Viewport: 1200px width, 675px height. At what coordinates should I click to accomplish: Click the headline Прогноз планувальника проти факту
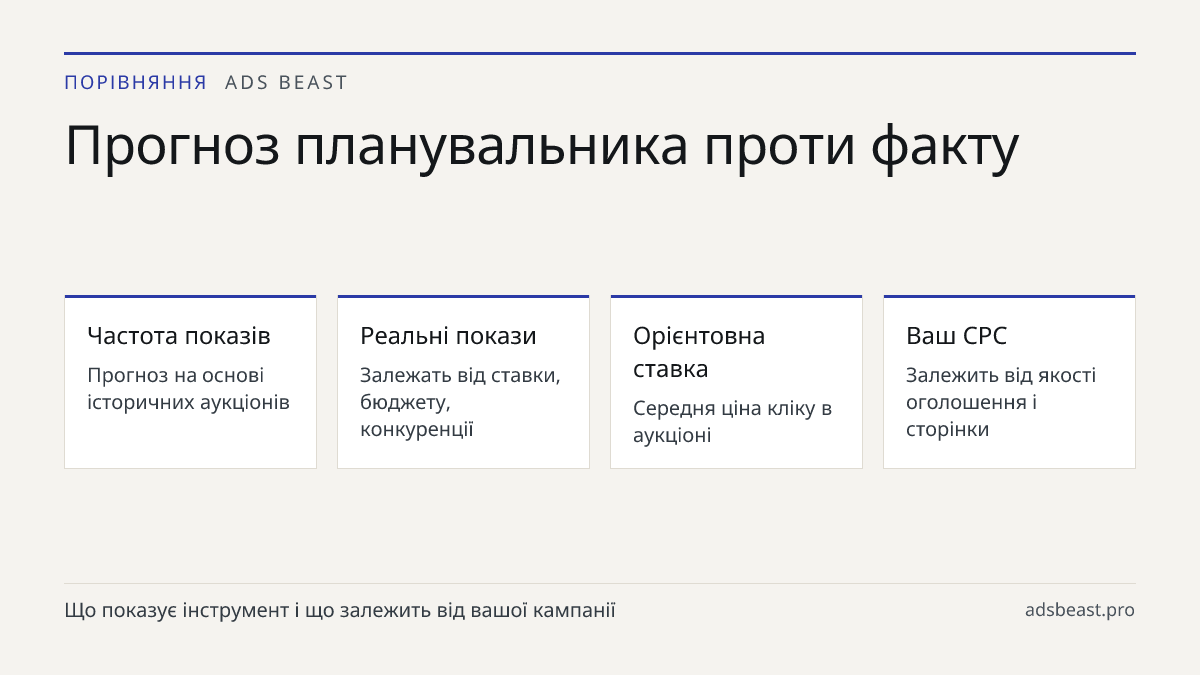[542, 146]
